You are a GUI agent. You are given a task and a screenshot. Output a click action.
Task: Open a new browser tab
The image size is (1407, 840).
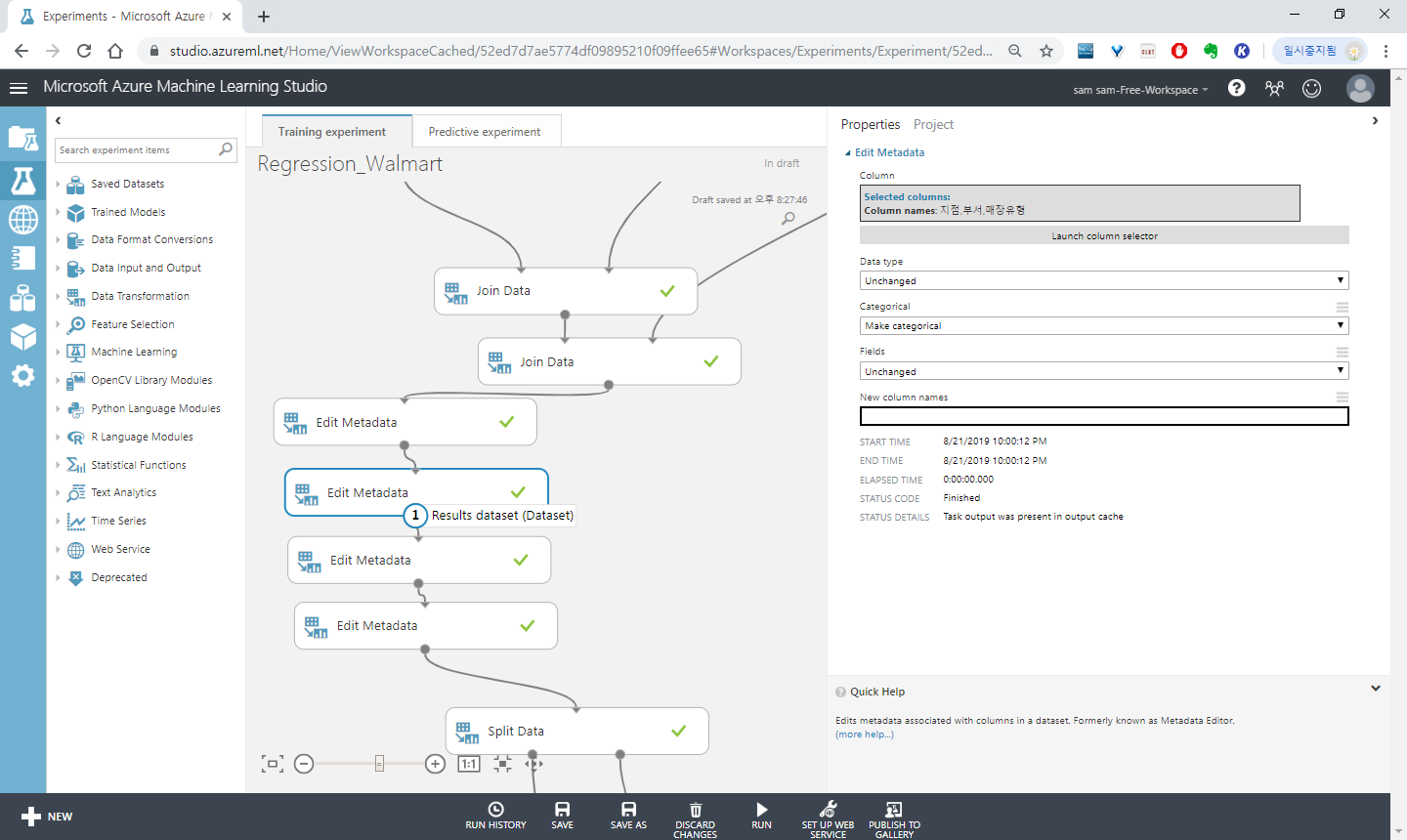(x=264, y=16)
